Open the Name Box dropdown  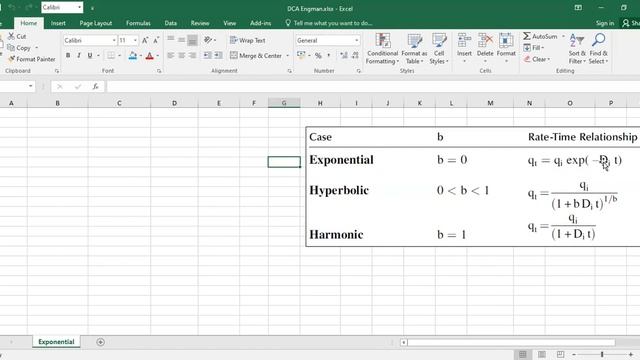click(x=31, y=86)
